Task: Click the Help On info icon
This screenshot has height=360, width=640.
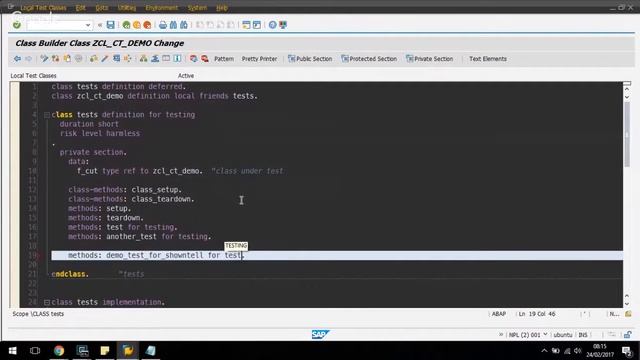Action: click(x=178, y=59)
